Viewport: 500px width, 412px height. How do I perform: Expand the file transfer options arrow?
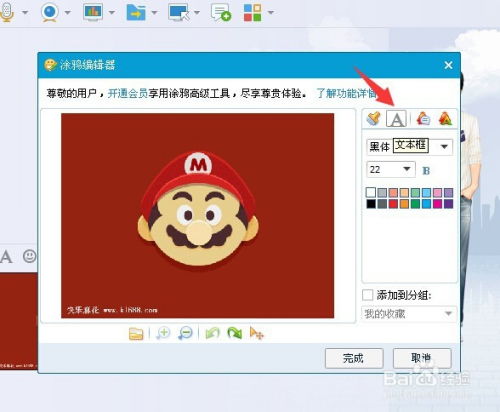(154, 13)
